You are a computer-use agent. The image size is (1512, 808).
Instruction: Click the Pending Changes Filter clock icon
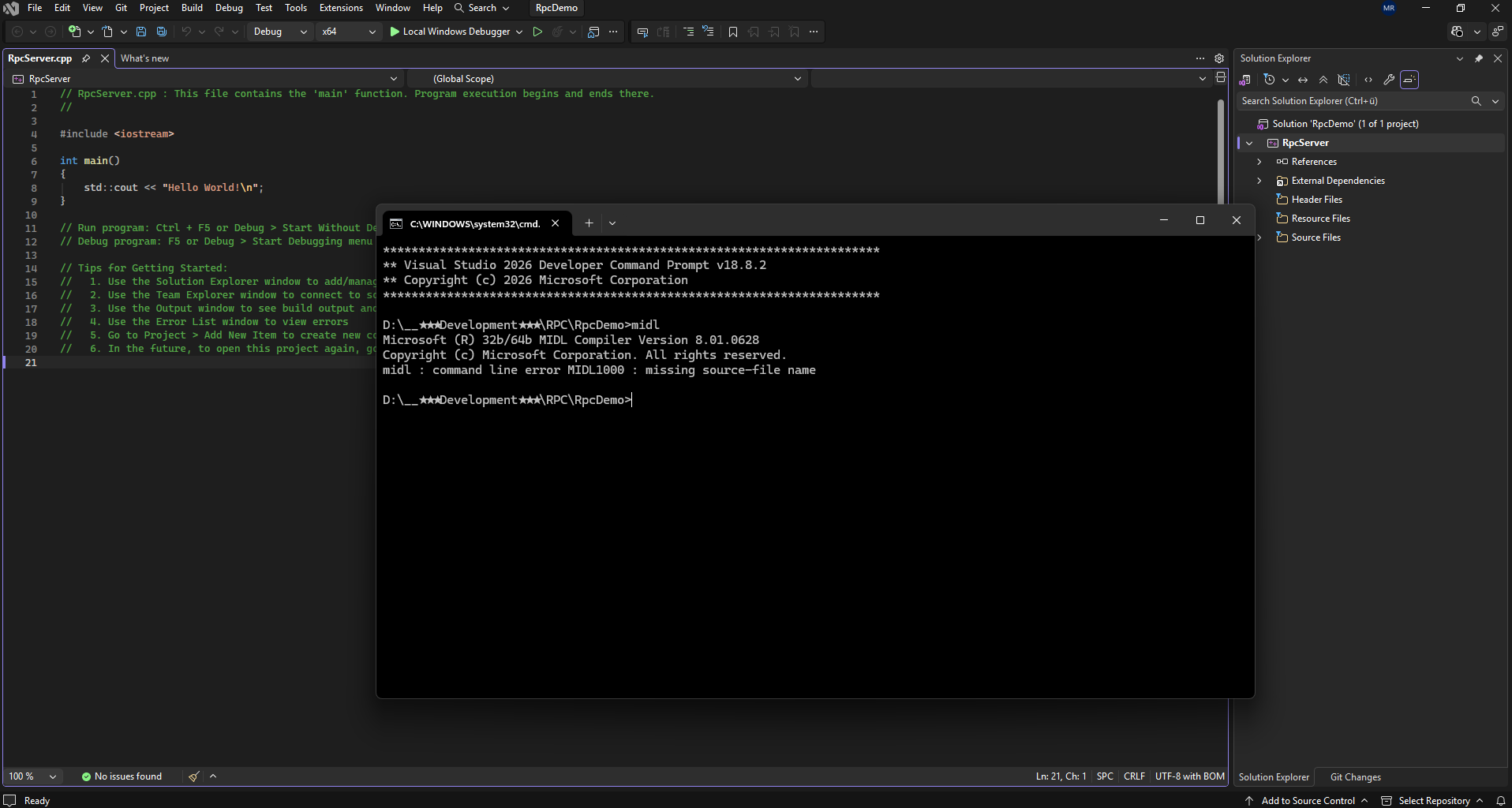tap(1269, 80)
